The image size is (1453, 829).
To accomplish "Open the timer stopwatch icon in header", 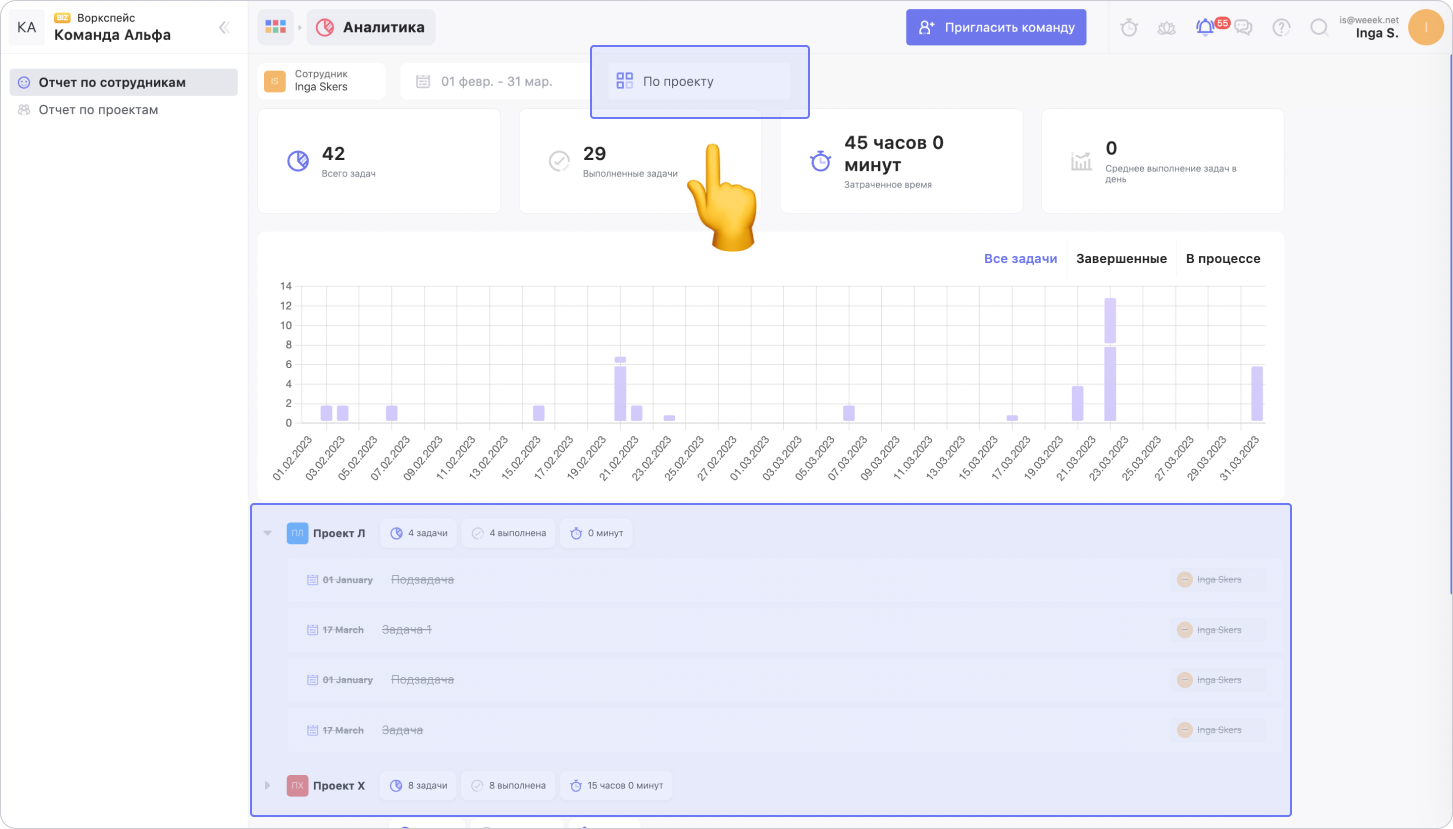I will (1129, 28).
